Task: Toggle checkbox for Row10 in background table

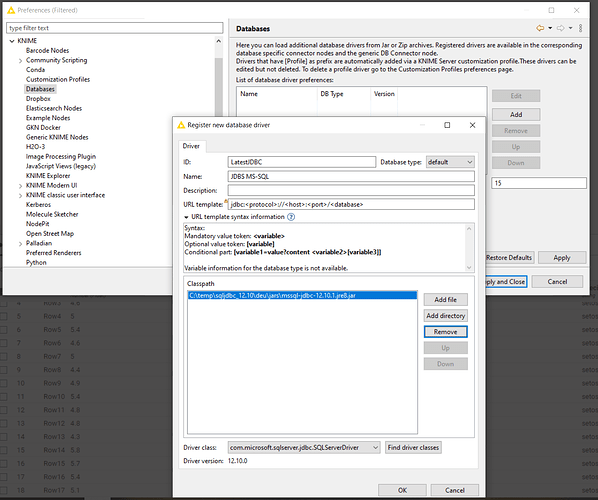Action: 4,397
